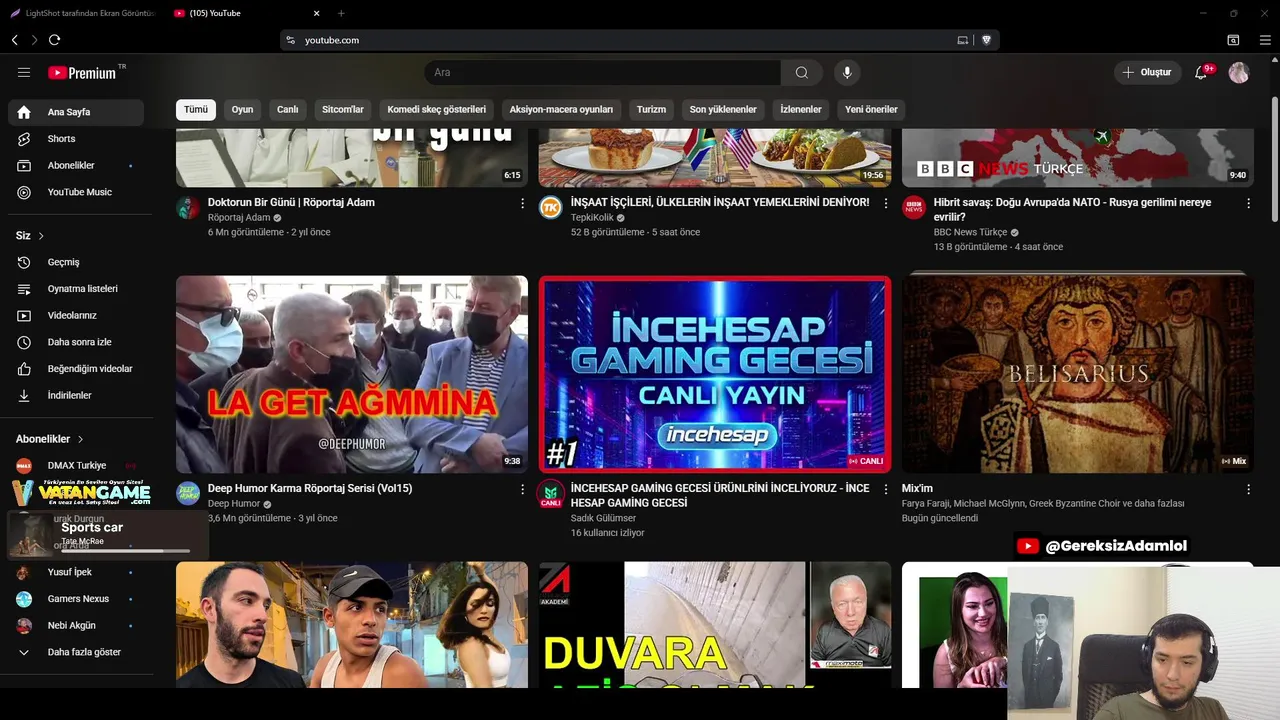
Task: Click the YouTube Premium logo
Action: click(x=82, y=72)
